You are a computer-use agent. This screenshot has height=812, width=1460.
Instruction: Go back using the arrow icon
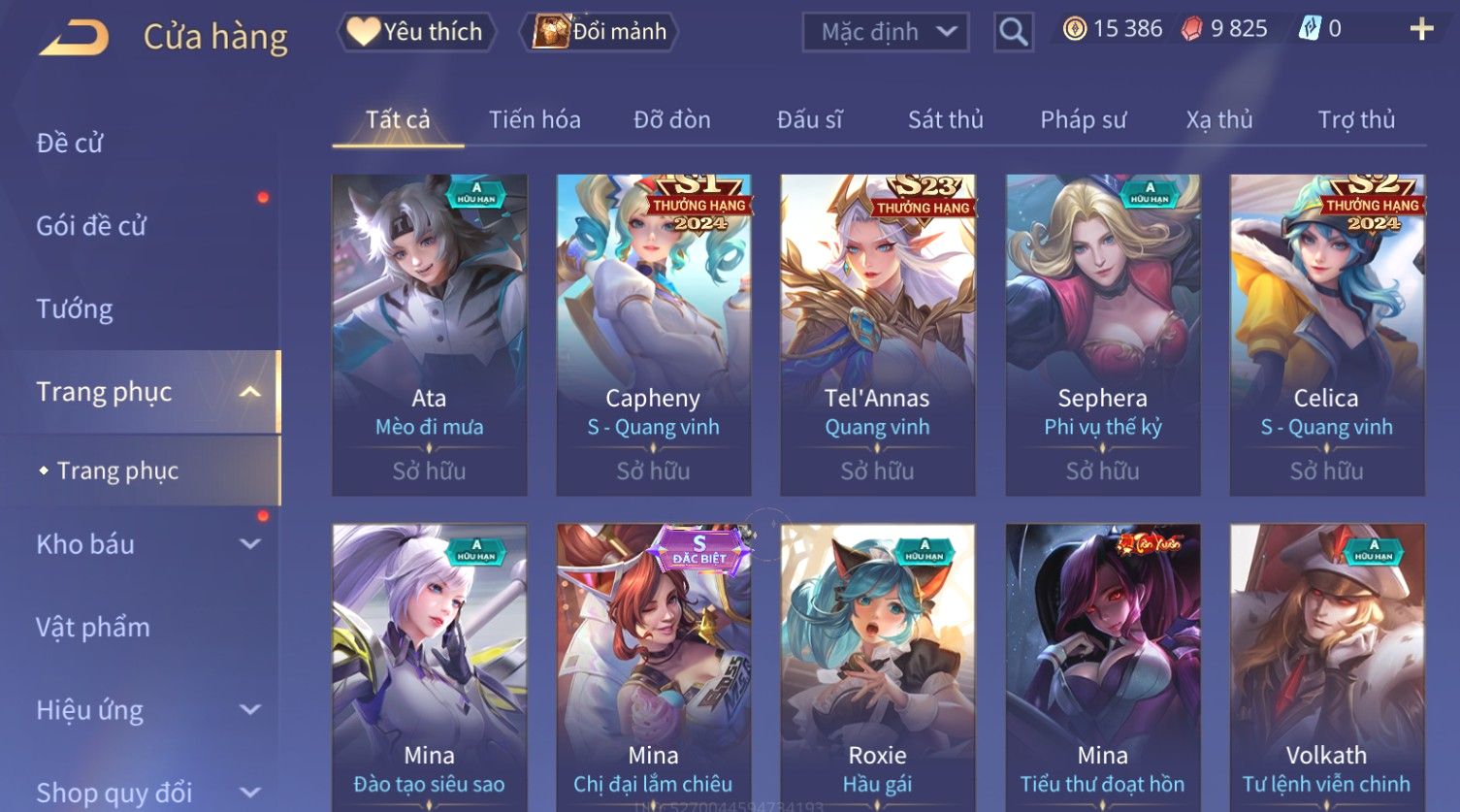click(x=74, y=37)
